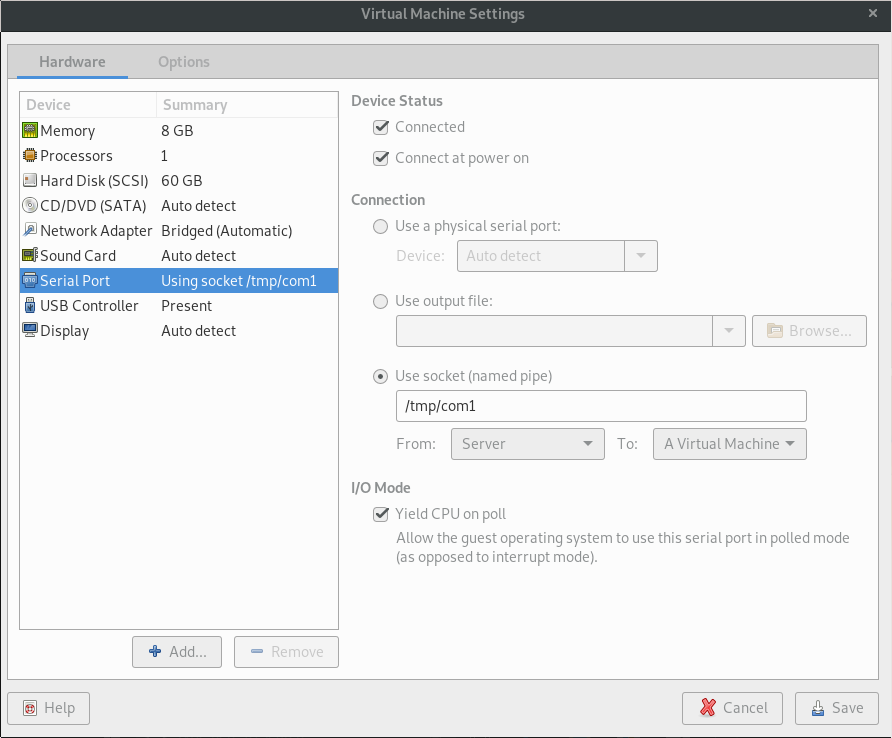The height and width of the screenshot is (738, 892).
Task: Select Use a physical serial port
Action: (x=380, y=226)
